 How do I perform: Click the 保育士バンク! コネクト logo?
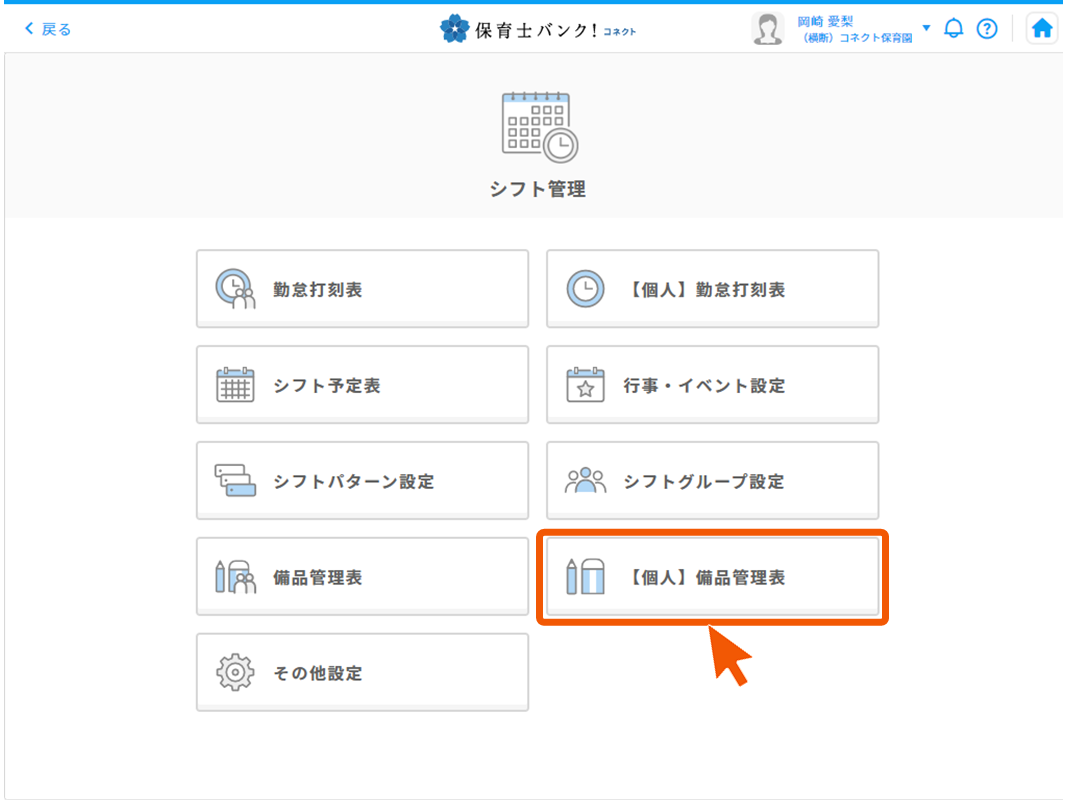tap(538, 29)
